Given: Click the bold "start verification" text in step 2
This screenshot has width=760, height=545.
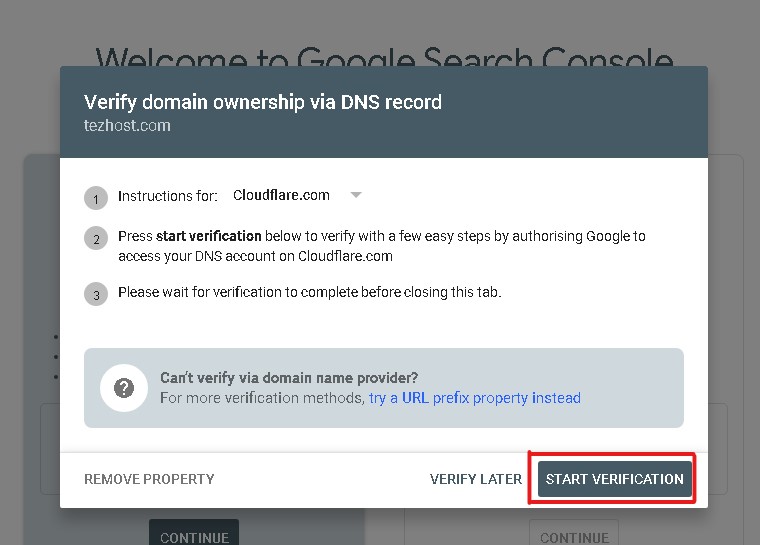Looking at the screenshot, I should tap(209, 237).
